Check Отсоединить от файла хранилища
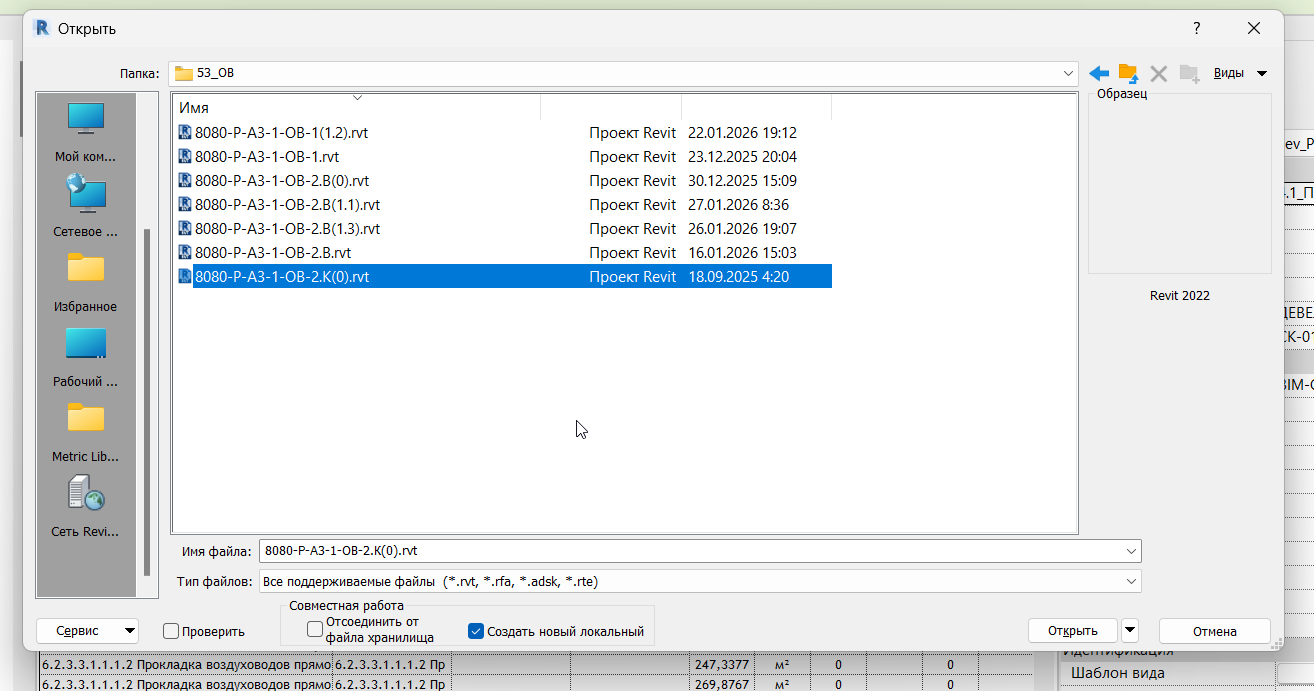 (315, 629)
